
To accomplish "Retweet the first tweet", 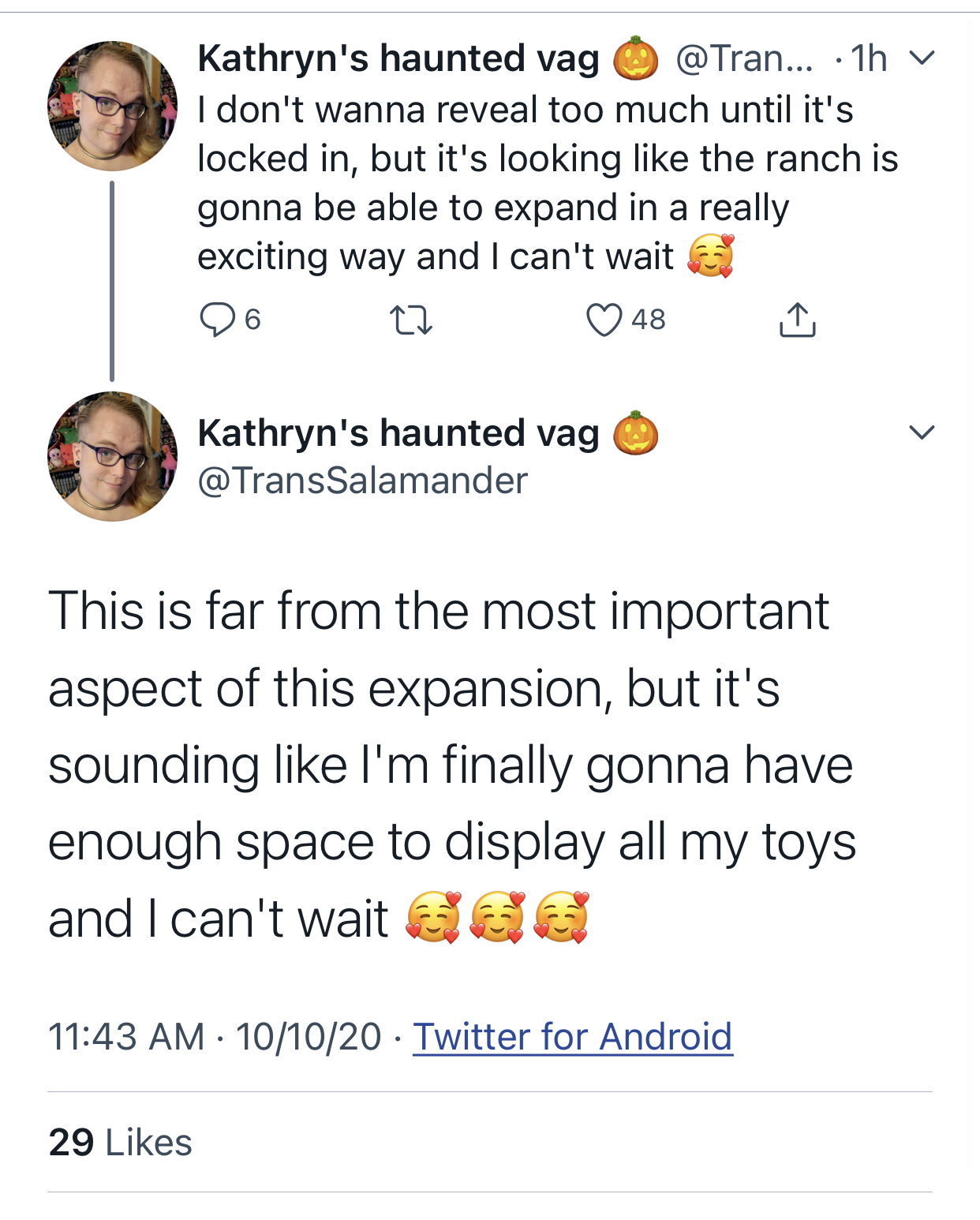I will tap(411, 320).
